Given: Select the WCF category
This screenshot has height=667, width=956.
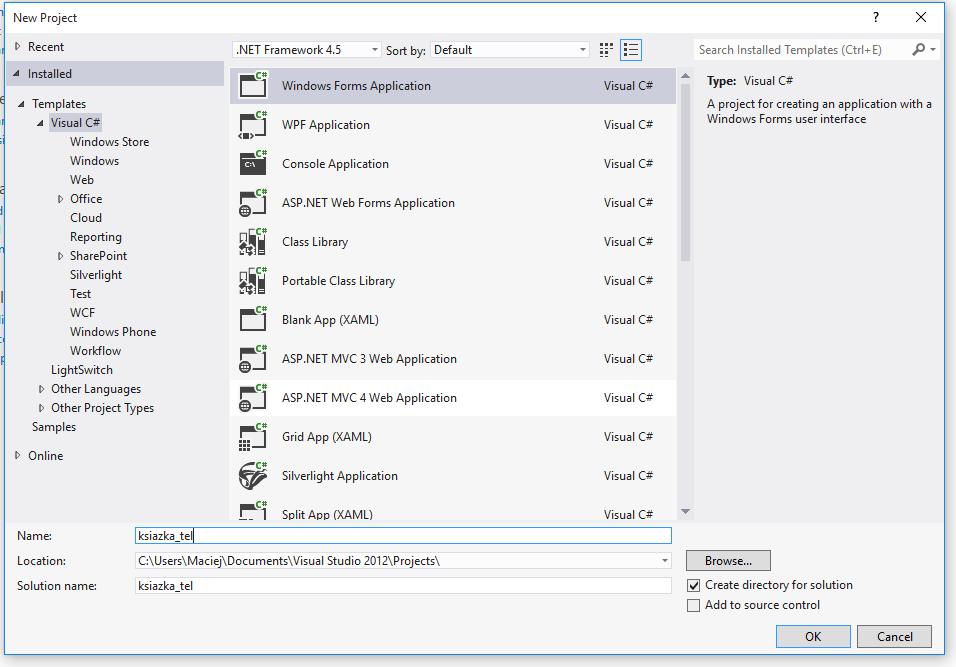Looking at the screenshot, I should [82, 313].
